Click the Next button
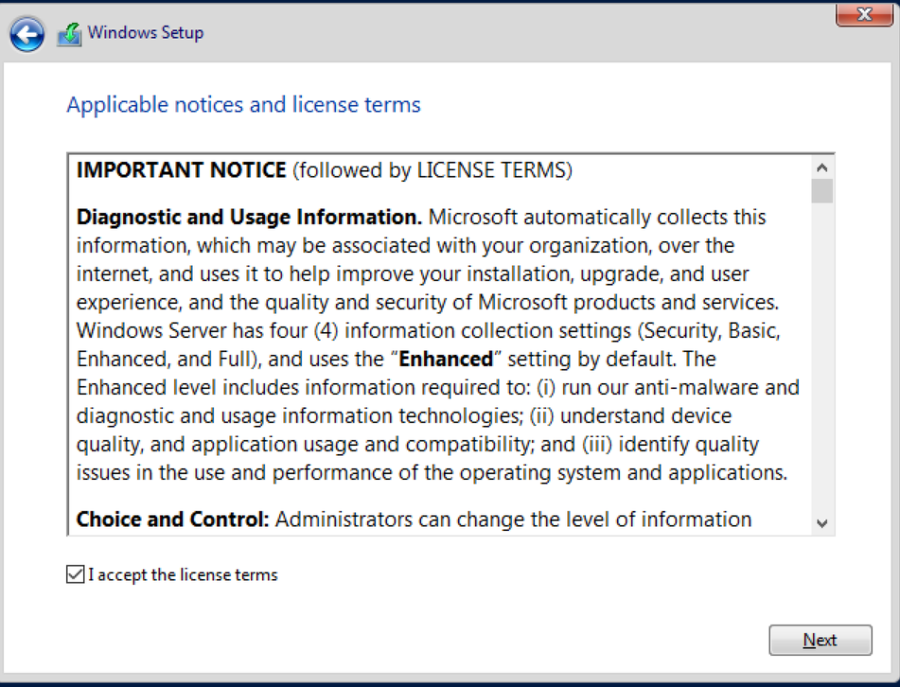 (820, 640)
